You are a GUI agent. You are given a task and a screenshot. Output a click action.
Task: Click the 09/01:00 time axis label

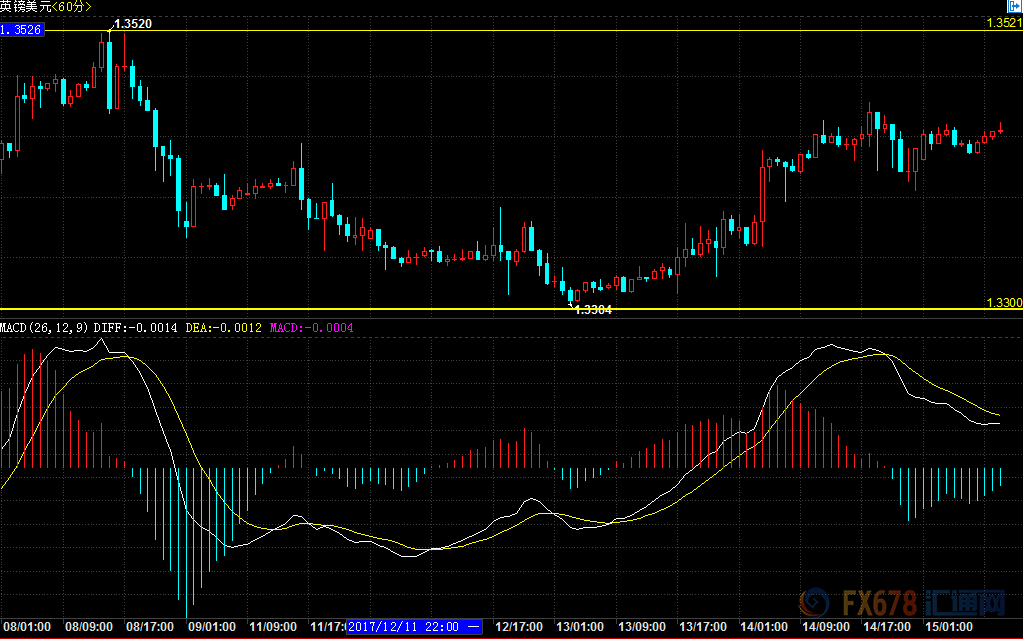tap(212, 627)
